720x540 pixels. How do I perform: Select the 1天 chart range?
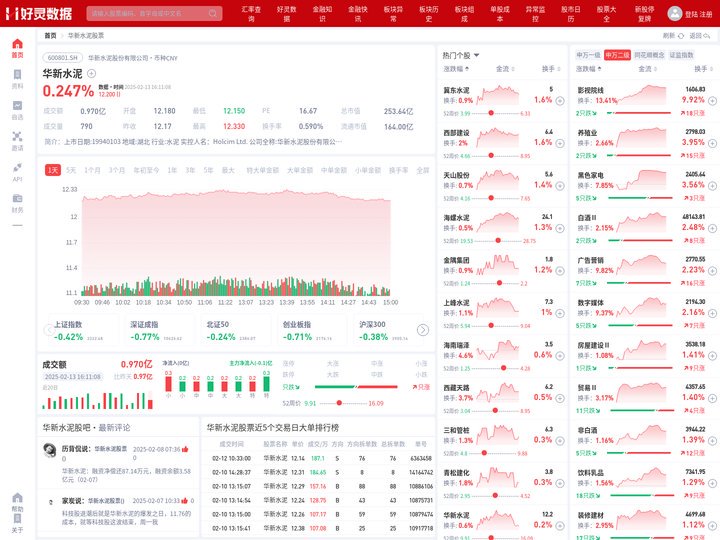53,170
